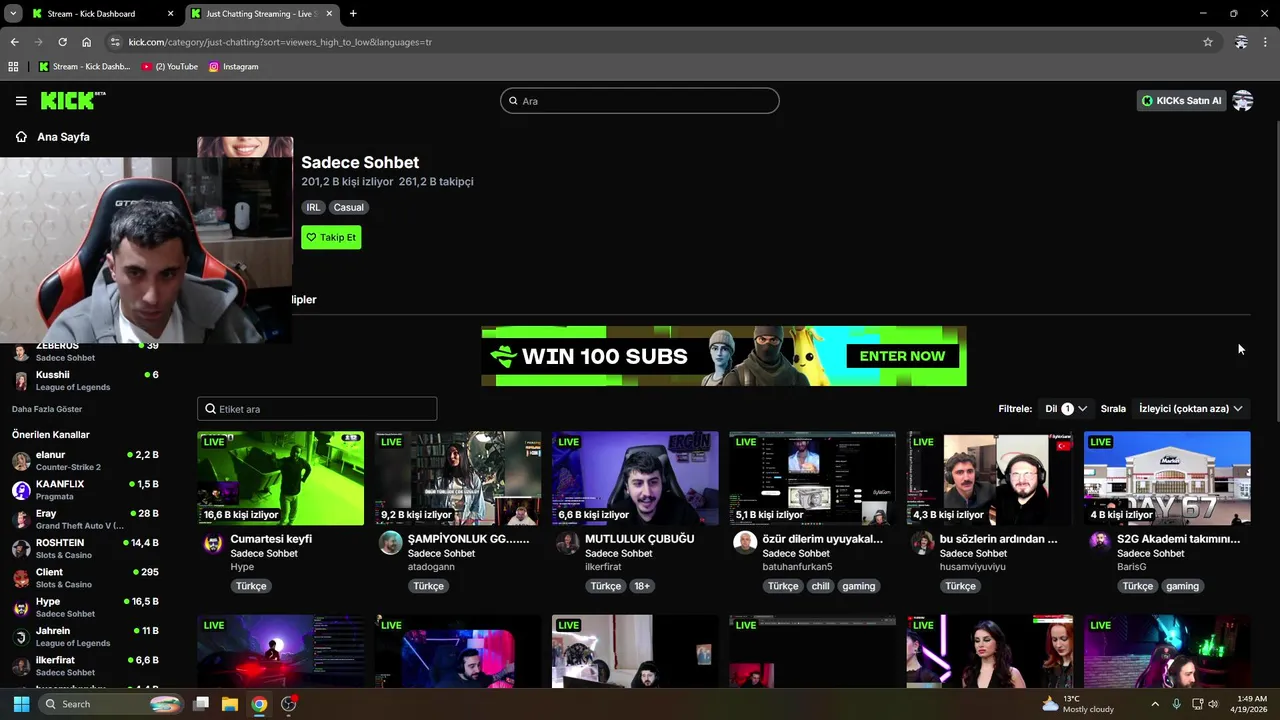Click Daha Fazla Göster in sidebar
The image size is (1280, 720).
(47, 409)
